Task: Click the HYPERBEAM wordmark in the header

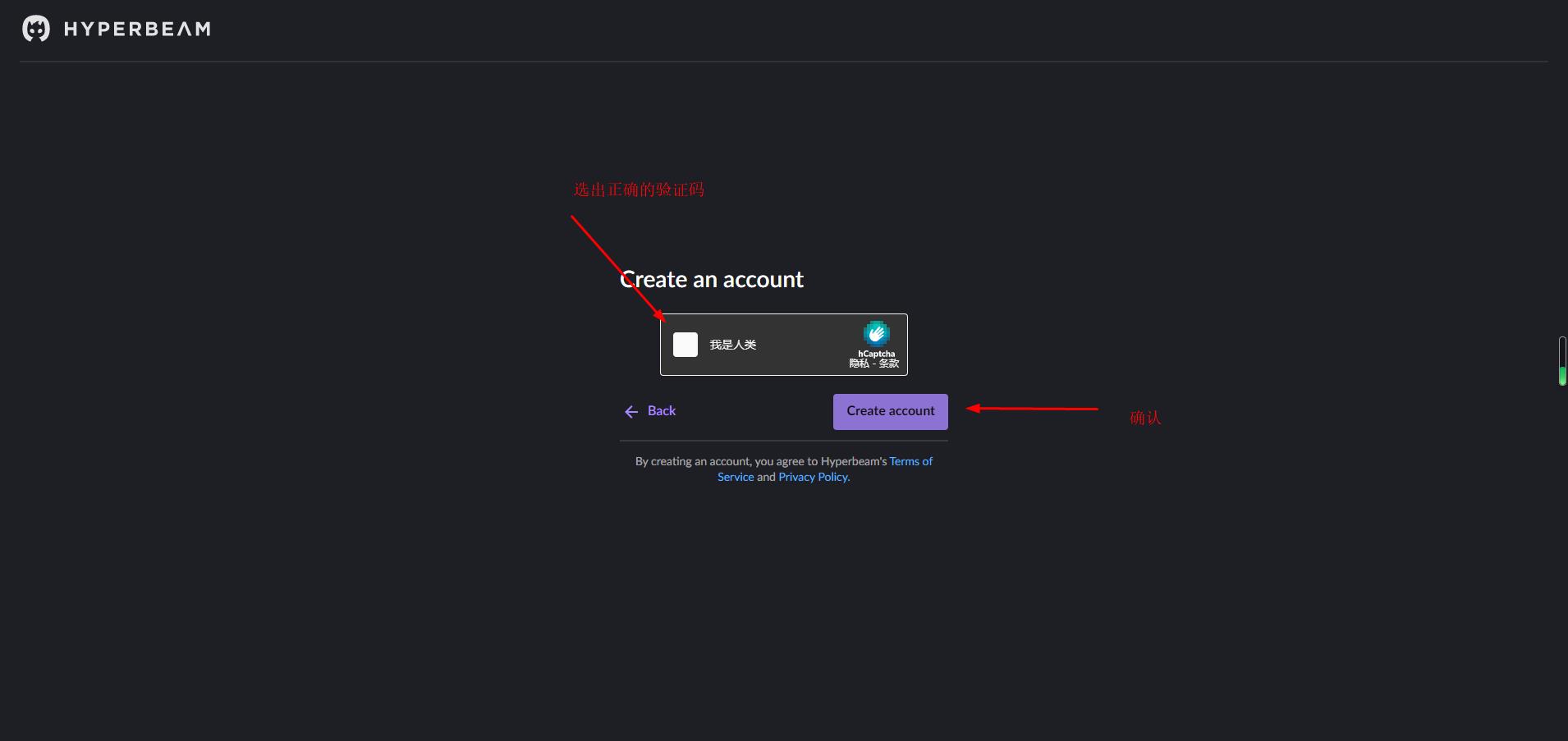Action: (137, 30)
